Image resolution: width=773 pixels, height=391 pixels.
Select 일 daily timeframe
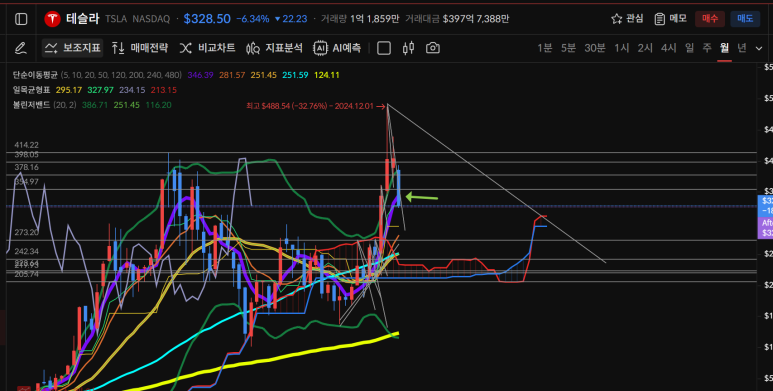click(x=689, y=48)
